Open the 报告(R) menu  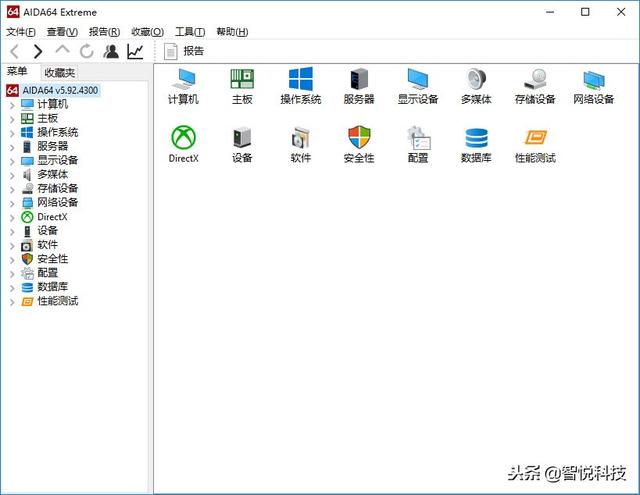point(104,32)
